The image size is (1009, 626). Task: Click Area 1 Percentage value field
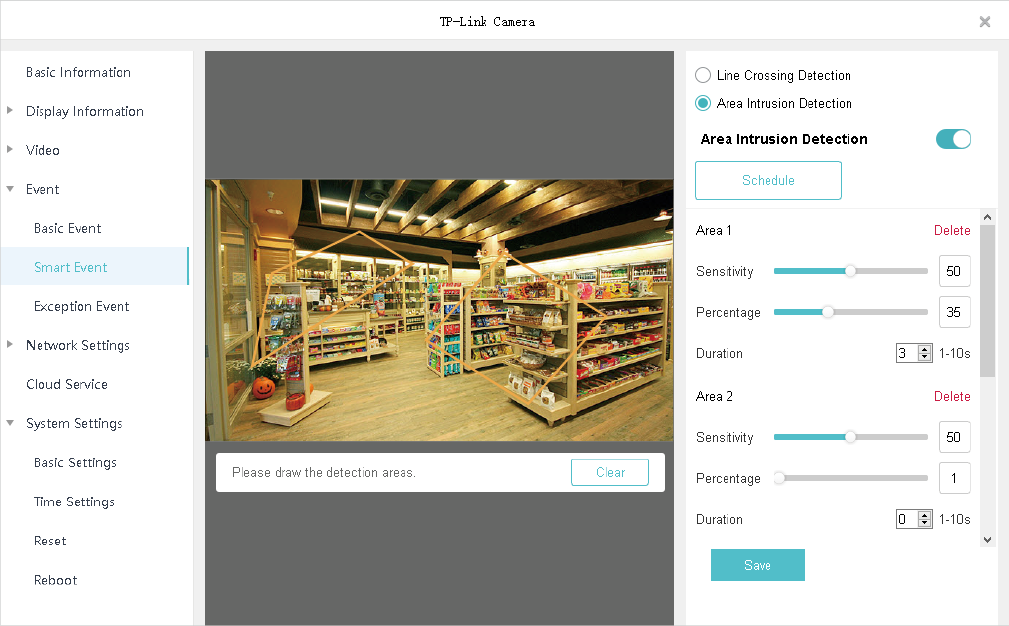pos(954,312)
